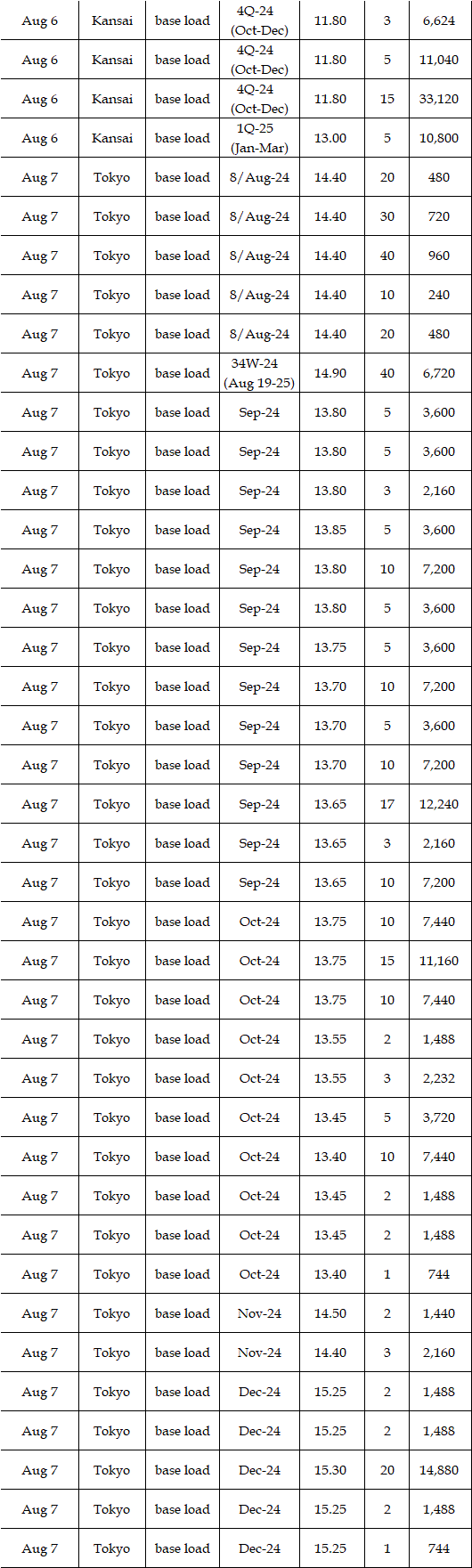The height and width of the screenshot is (1568, 472).
Task: Select the 10,800 volume cell
Action: coord(440,138)
